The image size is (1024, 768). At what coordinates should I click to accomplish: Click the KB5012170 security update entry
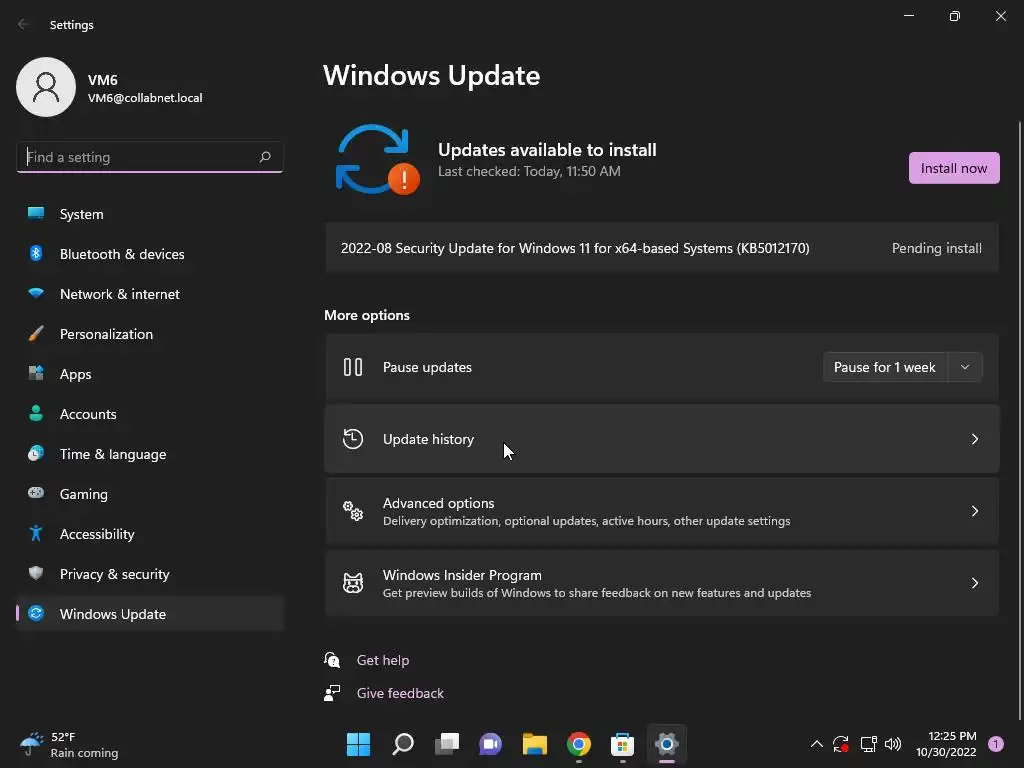(662, 248)
